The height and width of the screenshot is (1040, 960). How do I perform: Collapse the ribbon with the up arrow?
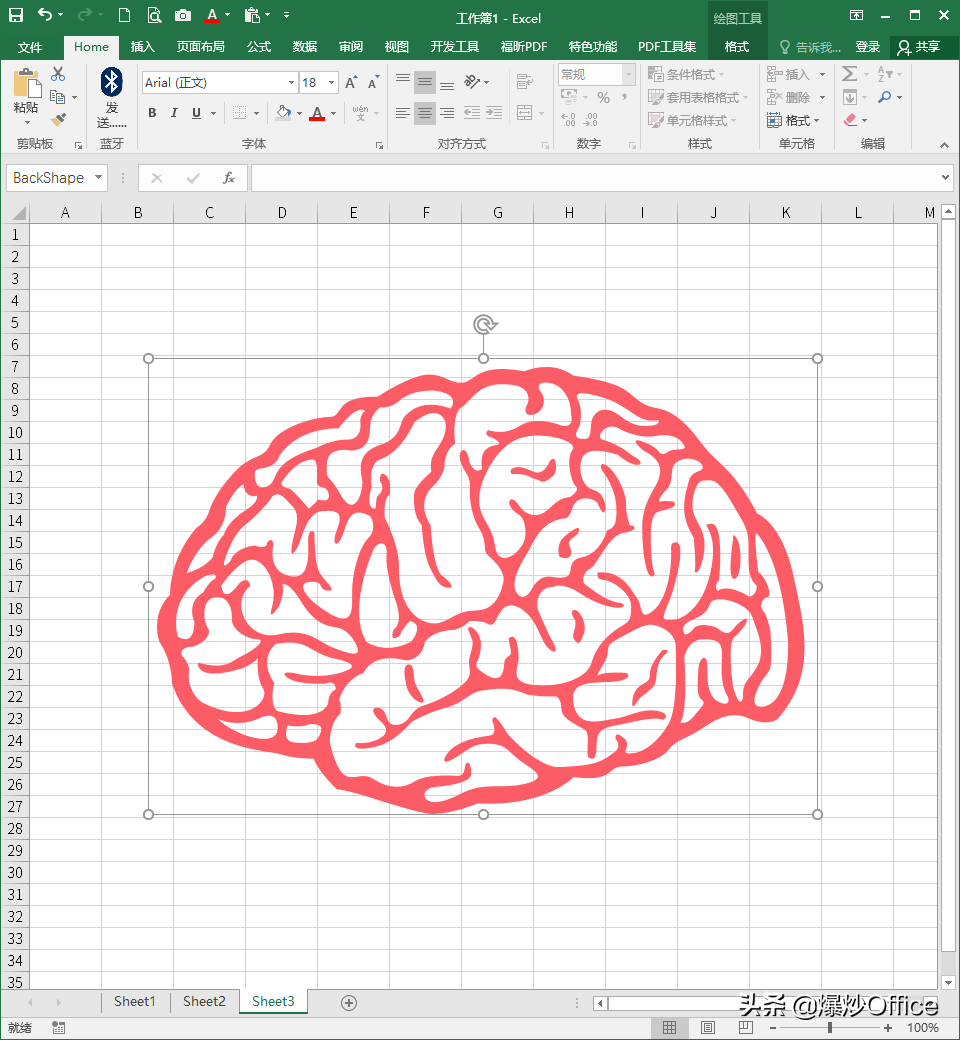[x=944, y=145]
